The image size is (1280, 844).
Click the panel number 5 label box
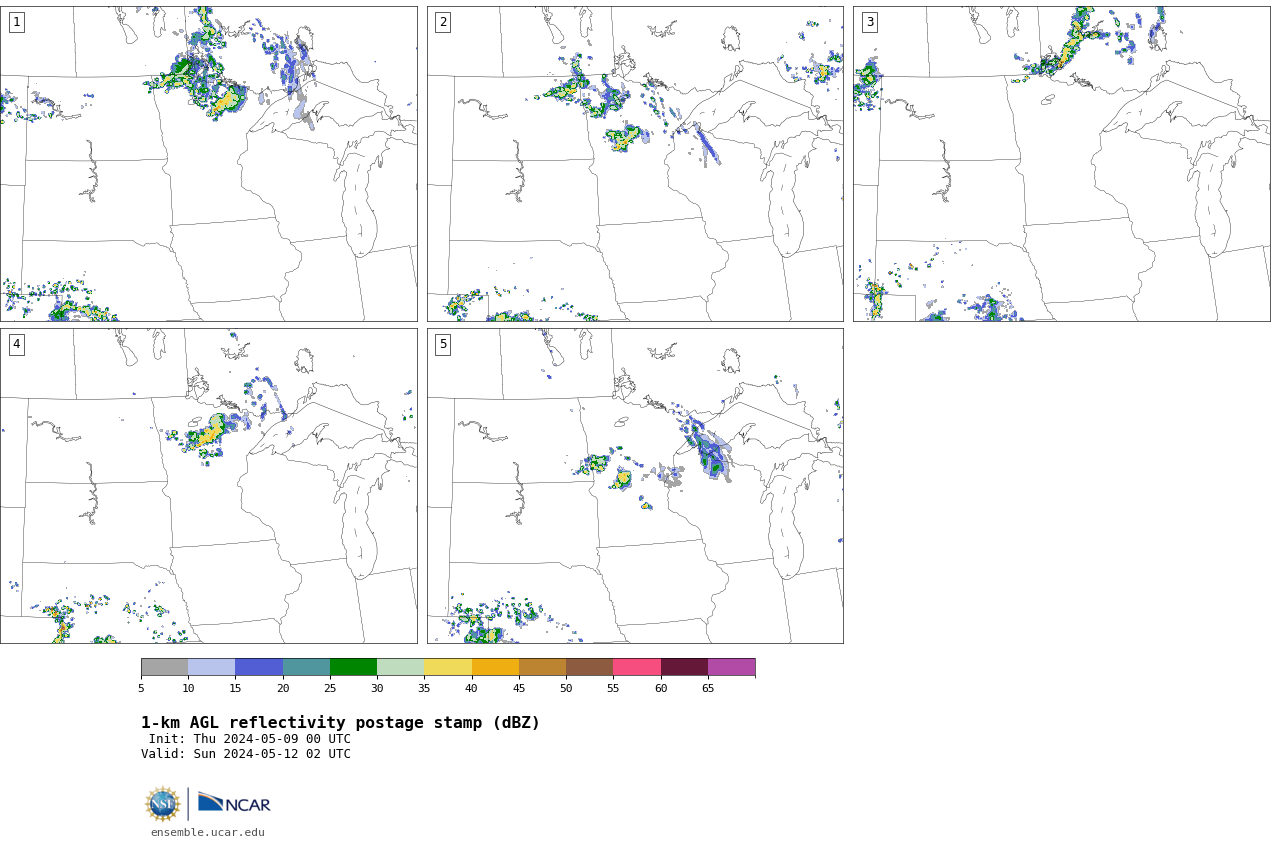click(x=443, y=344)
